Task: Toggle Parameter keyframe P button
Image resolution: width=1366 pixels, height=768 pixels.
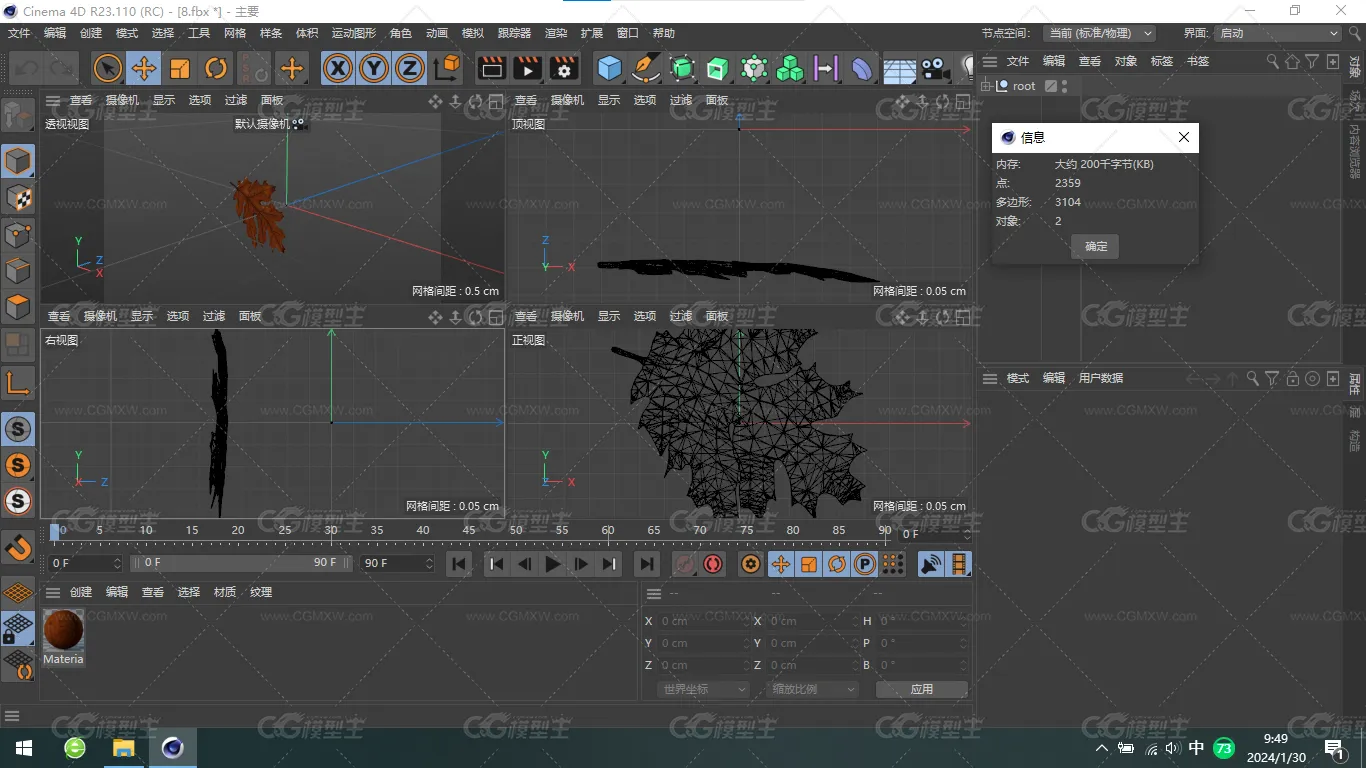Action: (865, 564)
